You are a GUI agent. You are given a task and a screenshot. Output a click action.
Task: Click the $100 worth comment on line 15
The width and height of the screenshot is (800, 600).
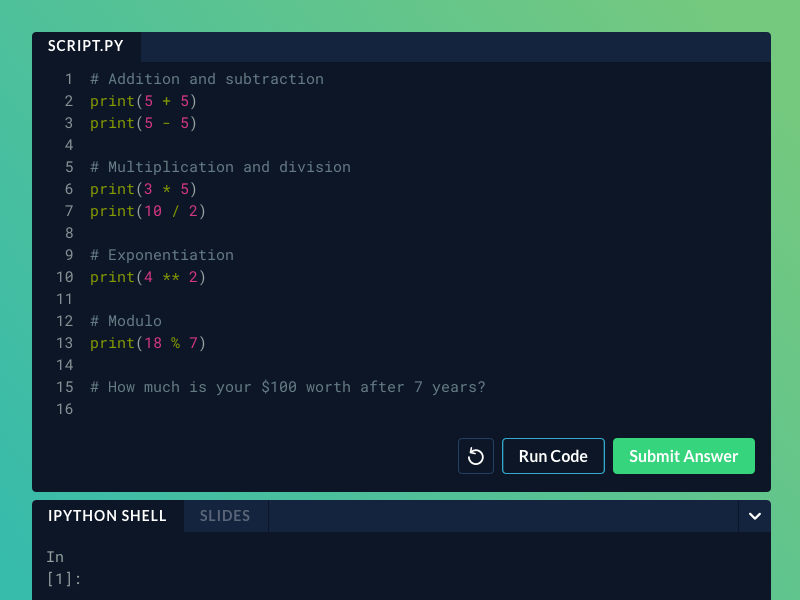tap(287, 387)
